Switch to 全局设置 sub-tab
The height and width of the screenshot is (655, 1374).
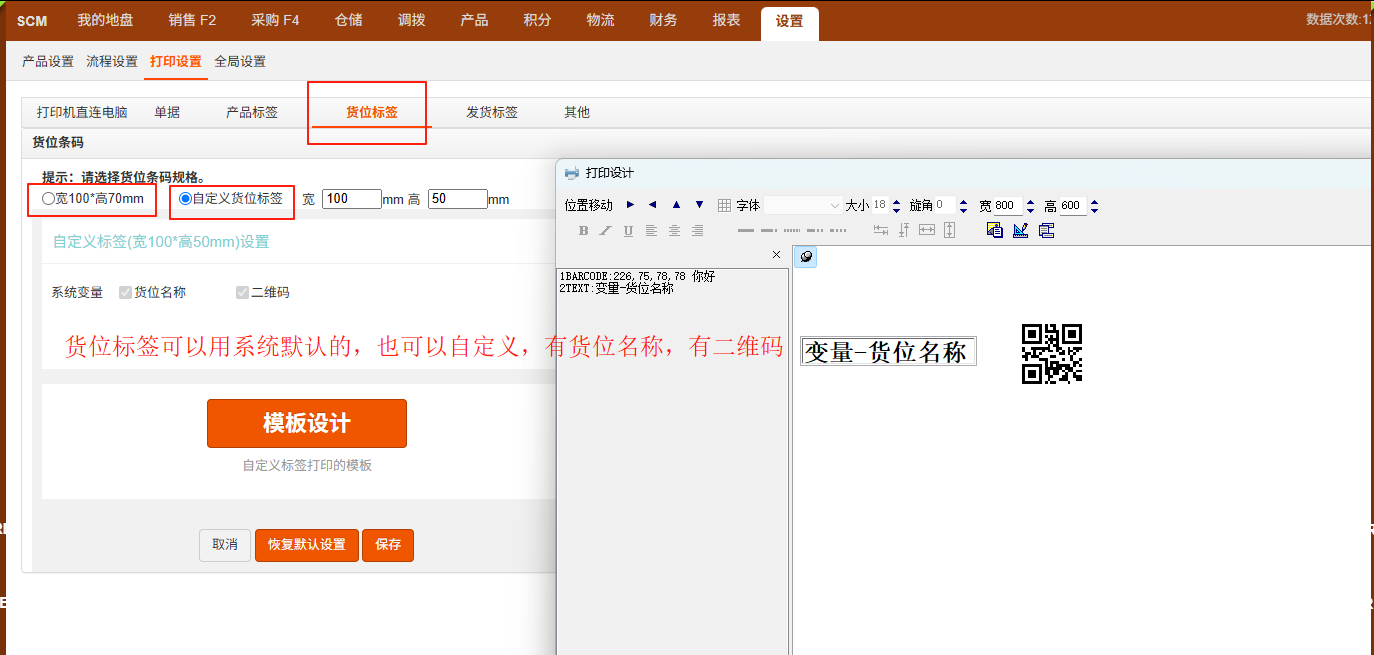point(240,61)
